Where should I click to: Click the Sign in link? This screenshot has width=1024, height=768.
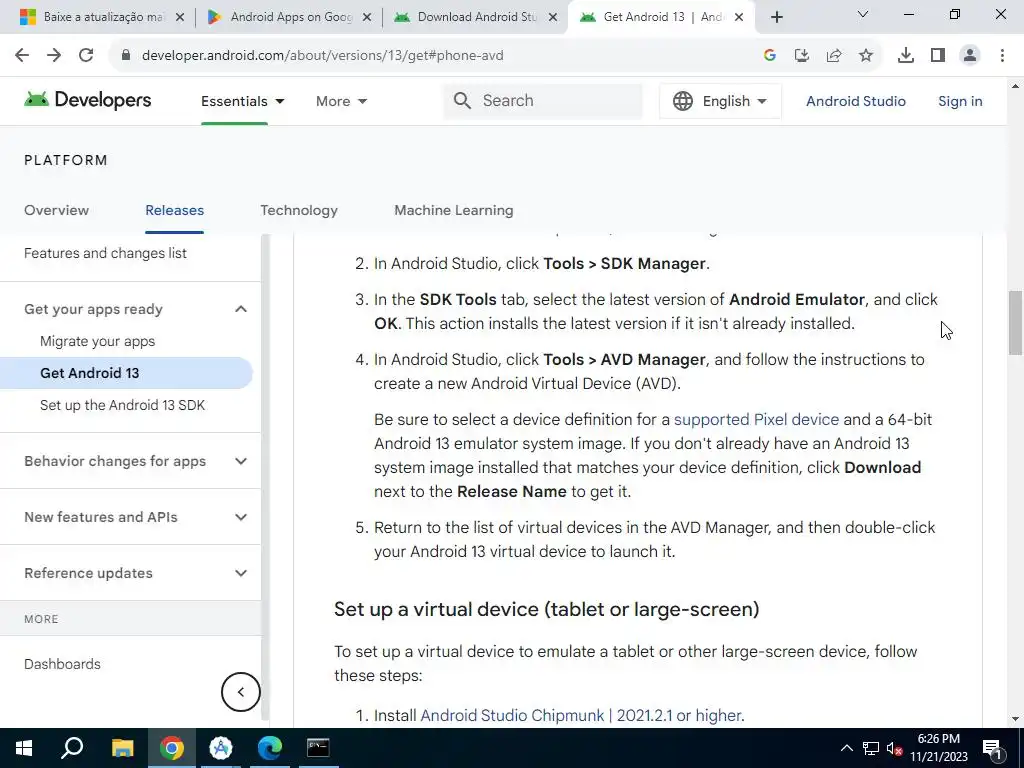[960, 101]
